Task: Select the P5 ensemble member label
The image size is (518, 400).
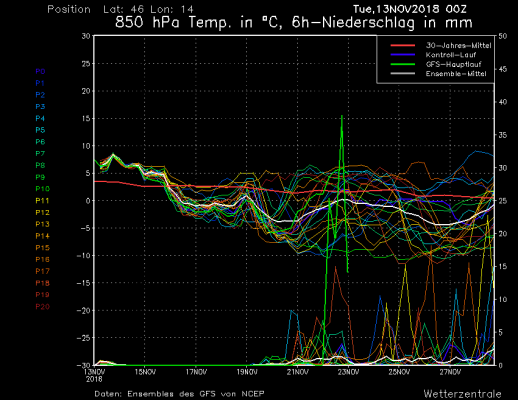Action: click(x=40, y=130)
